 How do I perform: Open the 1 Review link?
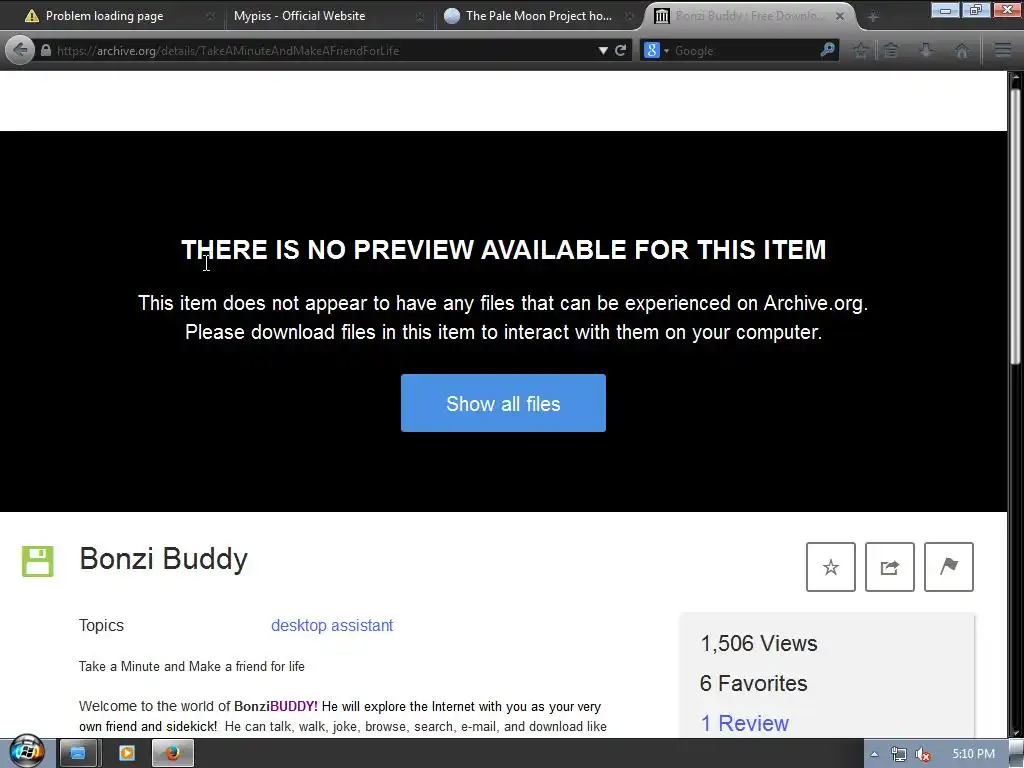(744, 723)
